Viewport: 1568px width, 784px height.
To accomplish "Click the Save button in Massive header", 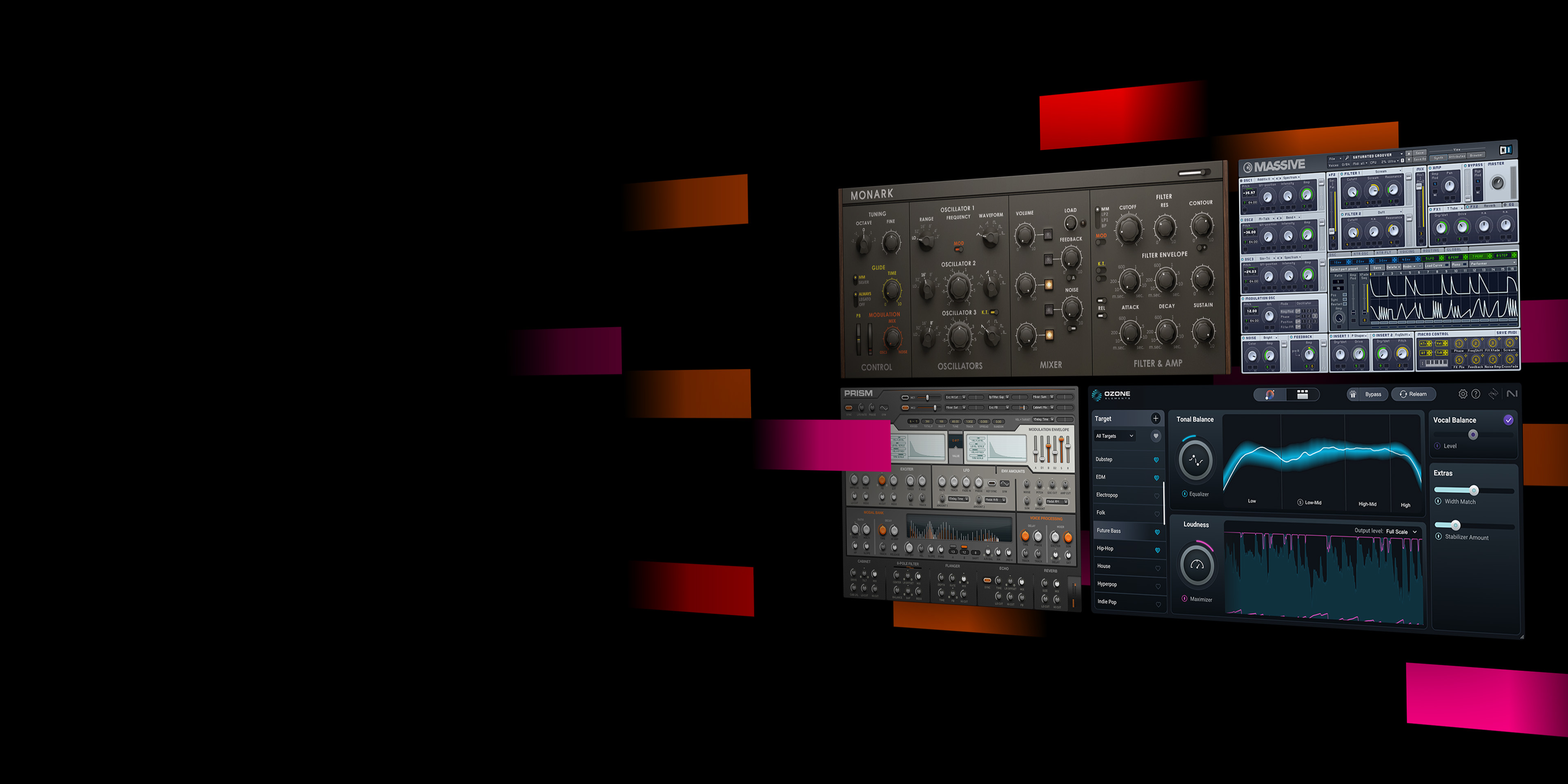I will click(1420, 153).
